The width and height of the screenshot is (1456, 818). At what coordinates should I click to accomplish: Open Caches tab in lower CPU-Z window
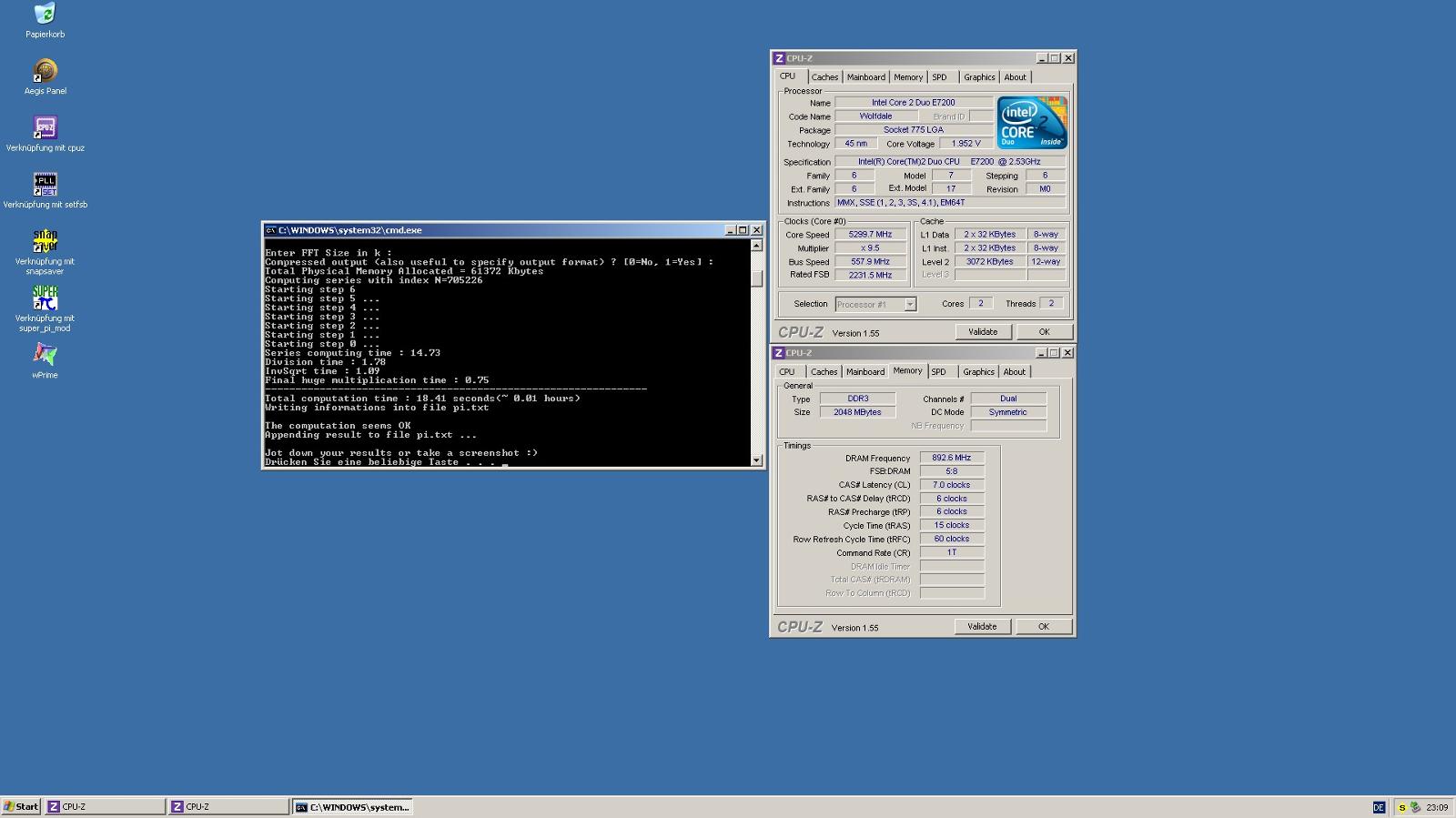click(x=824, y=372)
